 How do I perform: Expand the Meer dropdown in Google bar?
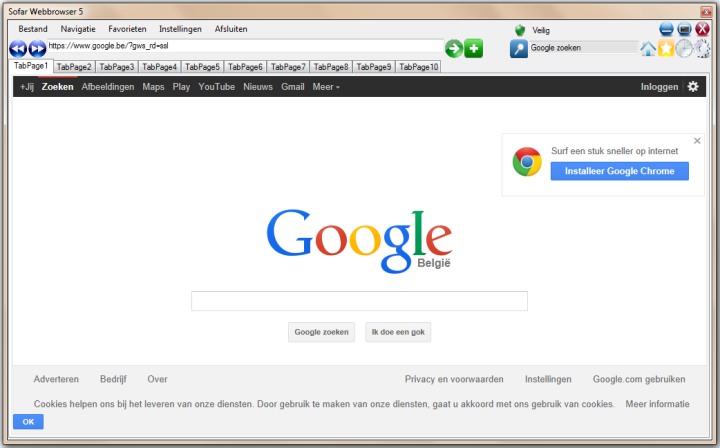(x=326, y=87)
